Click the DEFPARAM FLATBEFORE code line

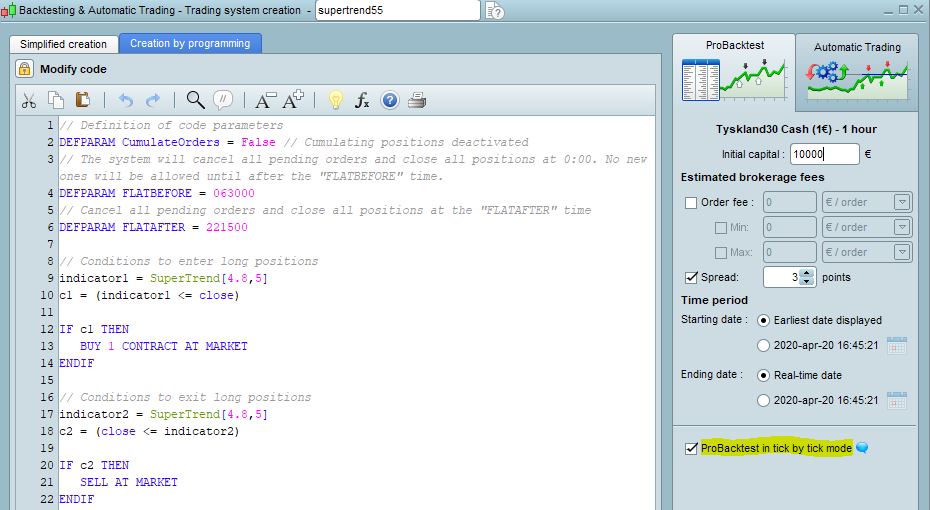[x=157, y=193]
